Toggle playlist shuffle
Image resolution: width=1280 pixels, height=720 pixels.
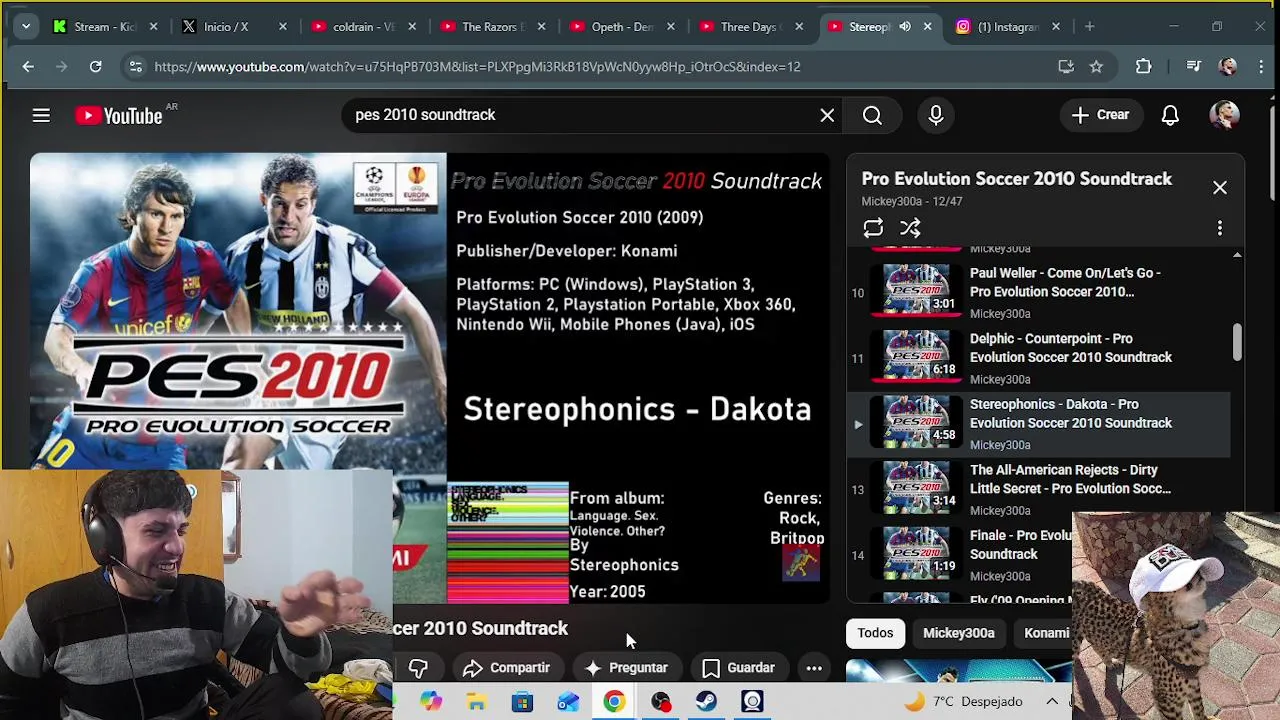click(910, 228)
